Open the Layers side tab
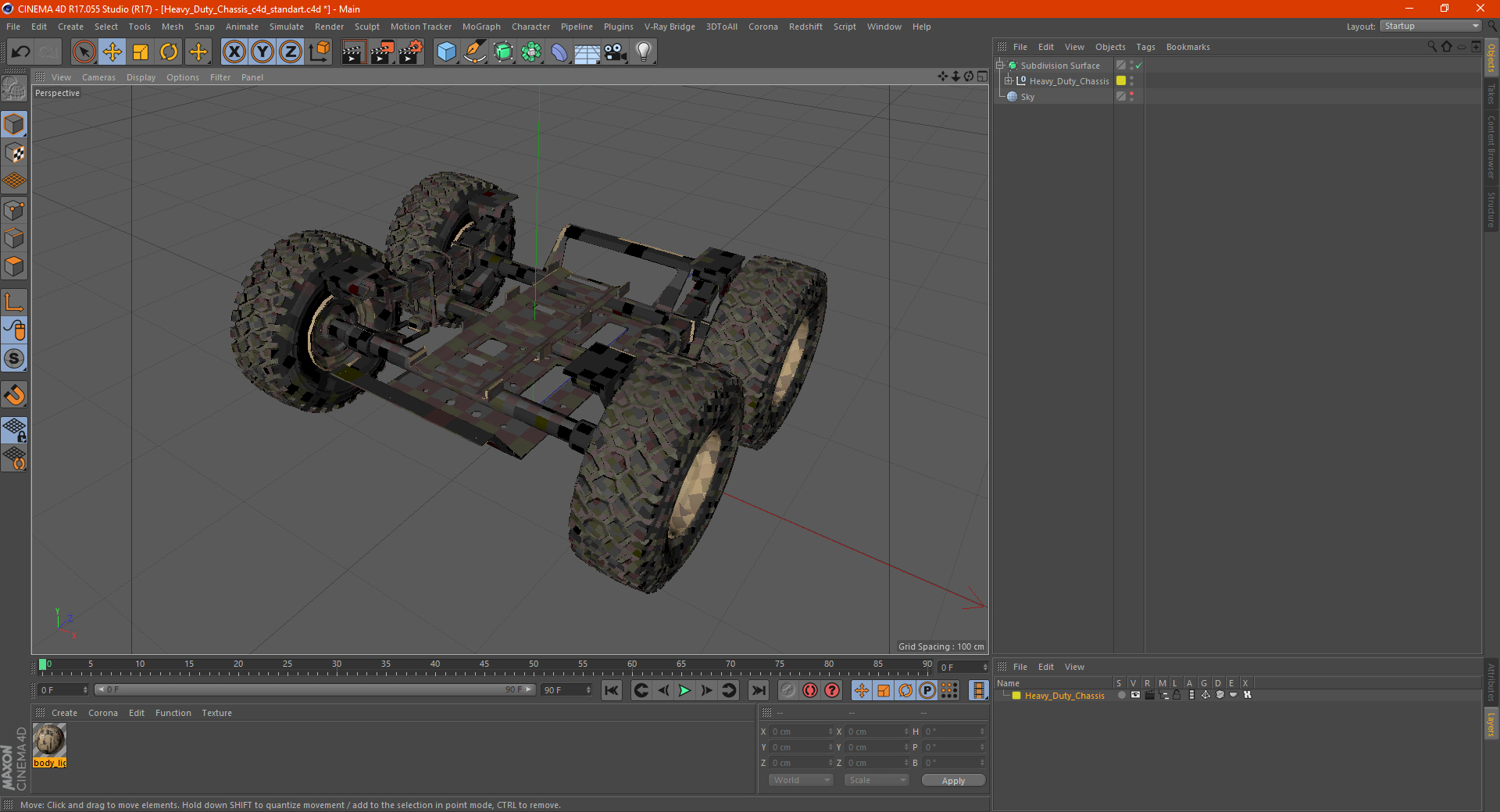The width and height of the screenshot is (1500, 812). (1491, 723)
